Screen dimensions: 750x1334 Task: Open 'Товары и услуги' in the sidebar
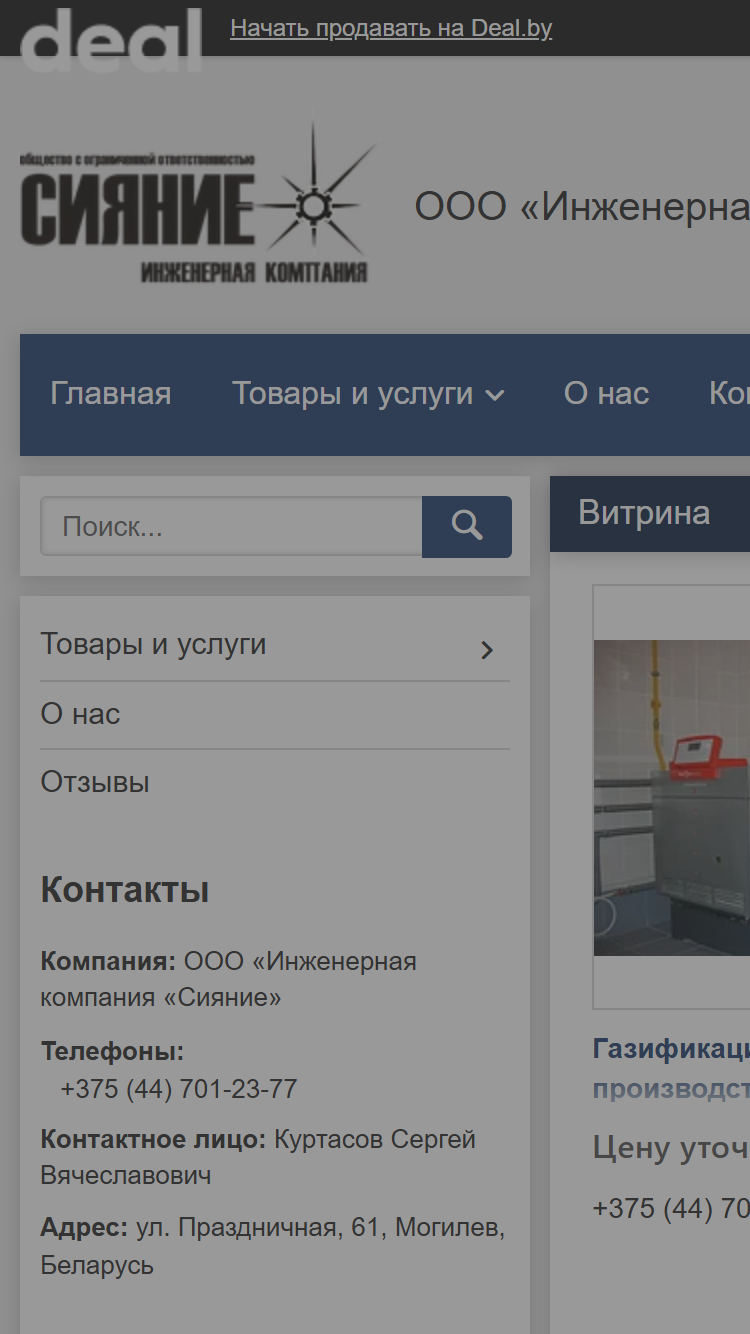coord(153,644)
